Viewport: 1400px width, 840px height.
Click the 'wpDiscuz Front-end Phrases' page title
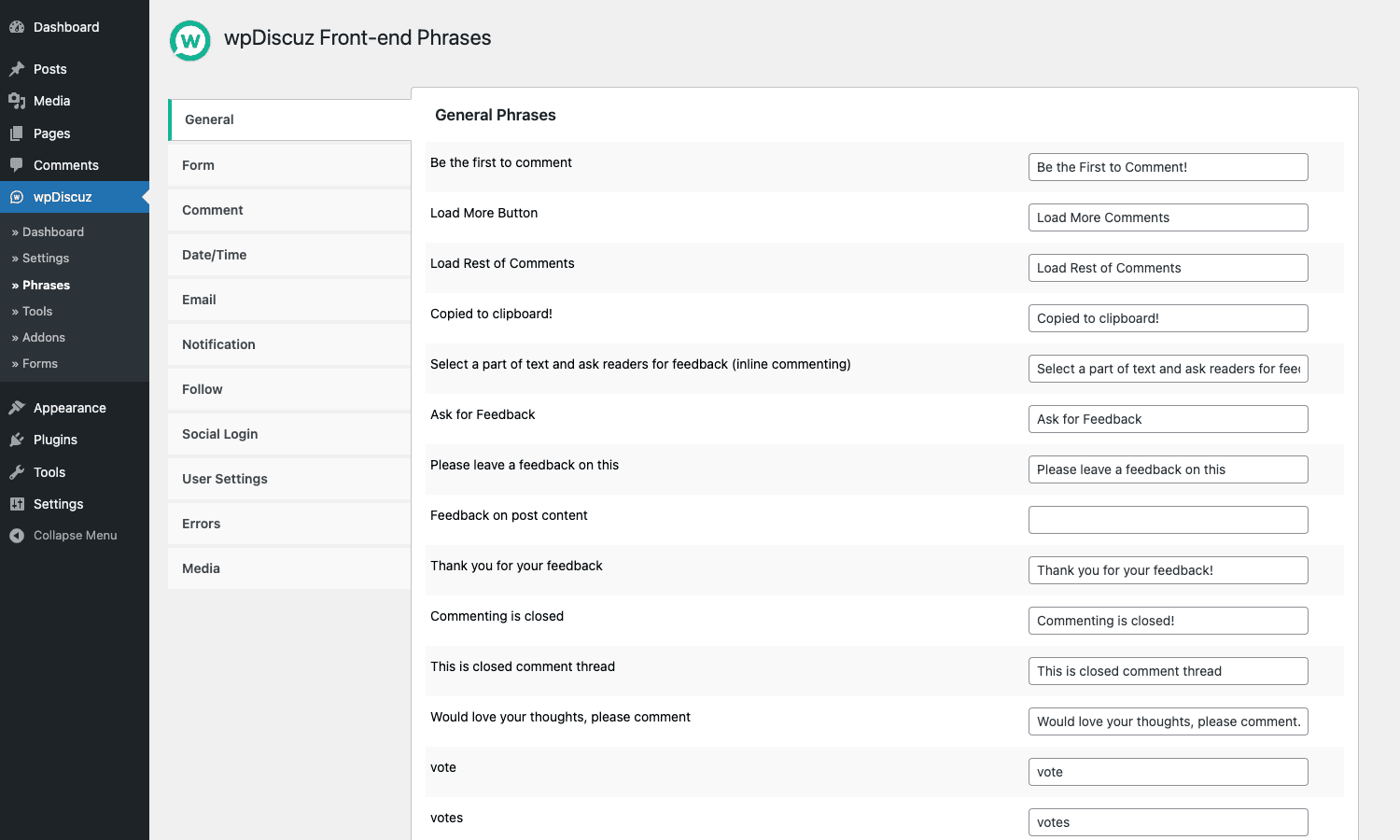357,38
